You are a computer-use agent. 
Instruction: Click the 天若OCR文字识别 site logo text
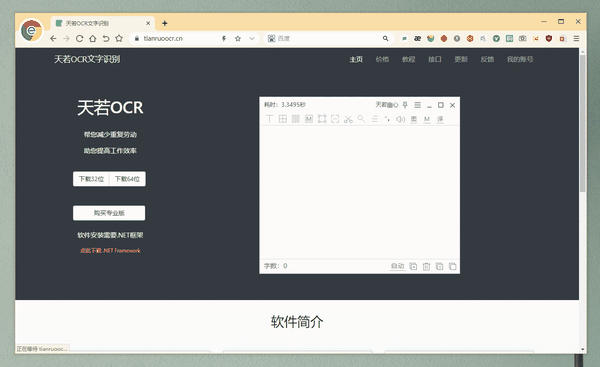tap(87, 59)
